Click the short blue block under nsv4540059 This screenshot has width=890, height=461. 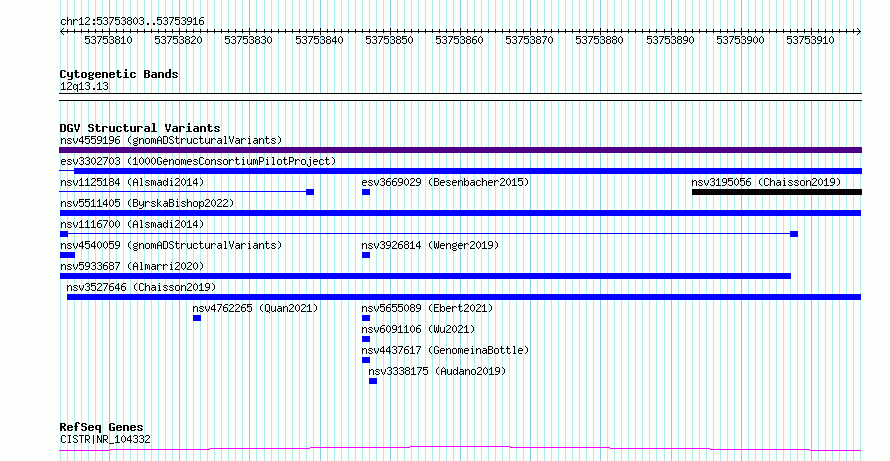67,255
